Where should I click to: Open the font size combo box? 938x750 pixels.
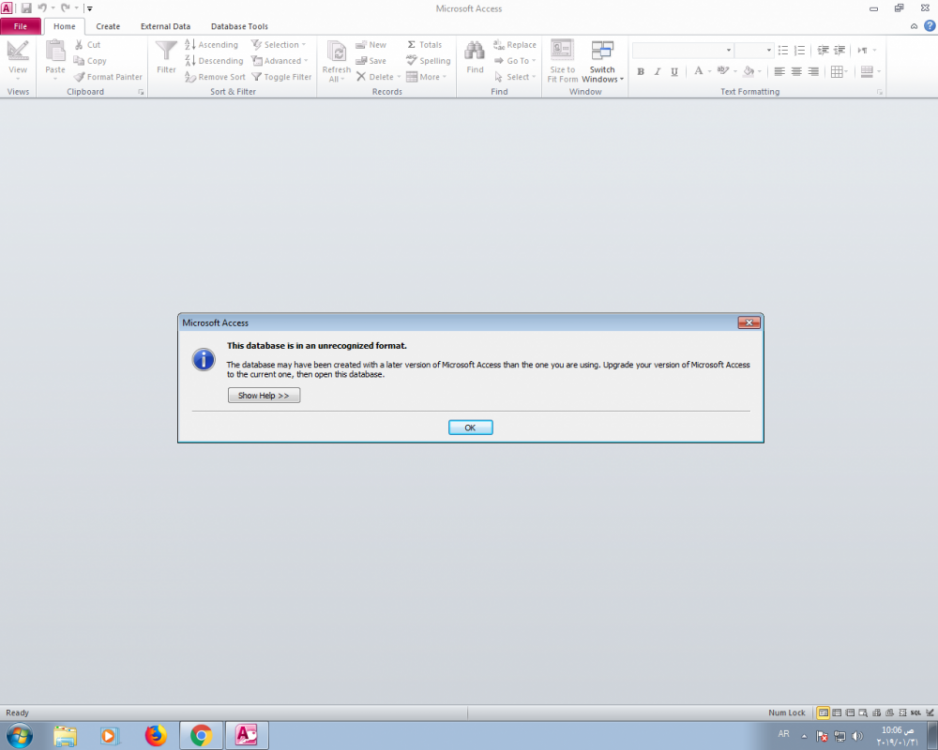[754, 50]
